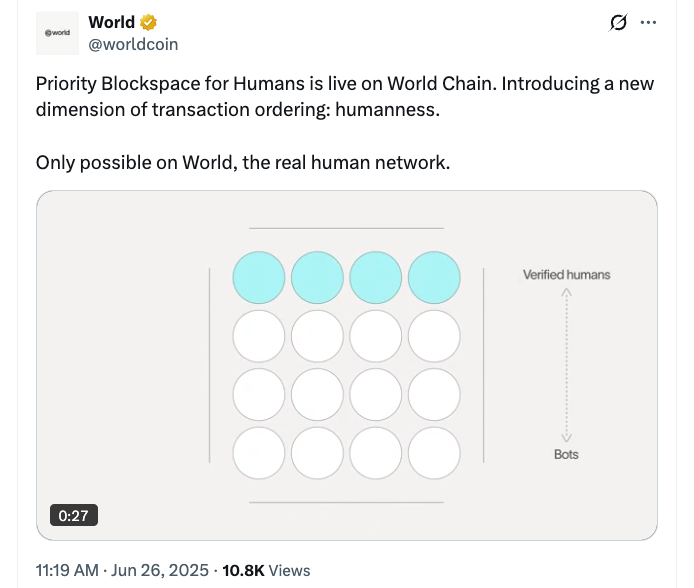Click the Only possible on World sentence

tap(243, 162)
